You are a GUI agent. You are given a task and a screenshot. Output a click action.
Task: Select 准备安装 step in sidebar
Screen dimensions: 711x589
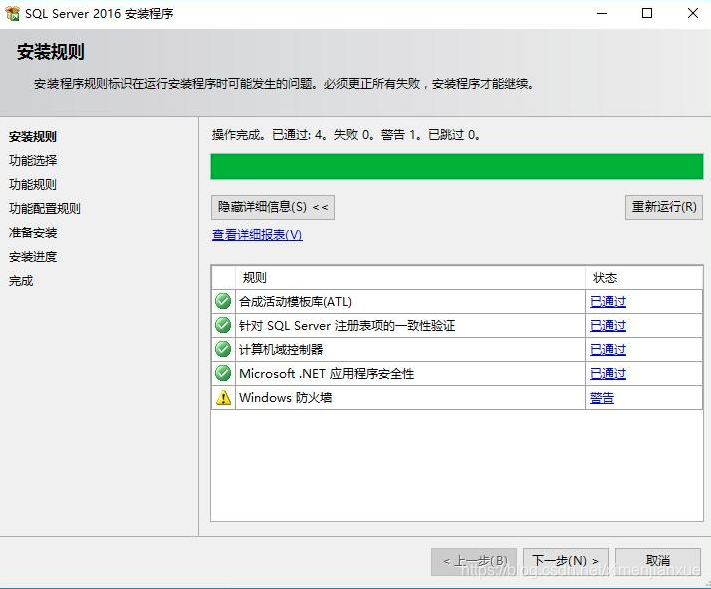click(33, 233)
